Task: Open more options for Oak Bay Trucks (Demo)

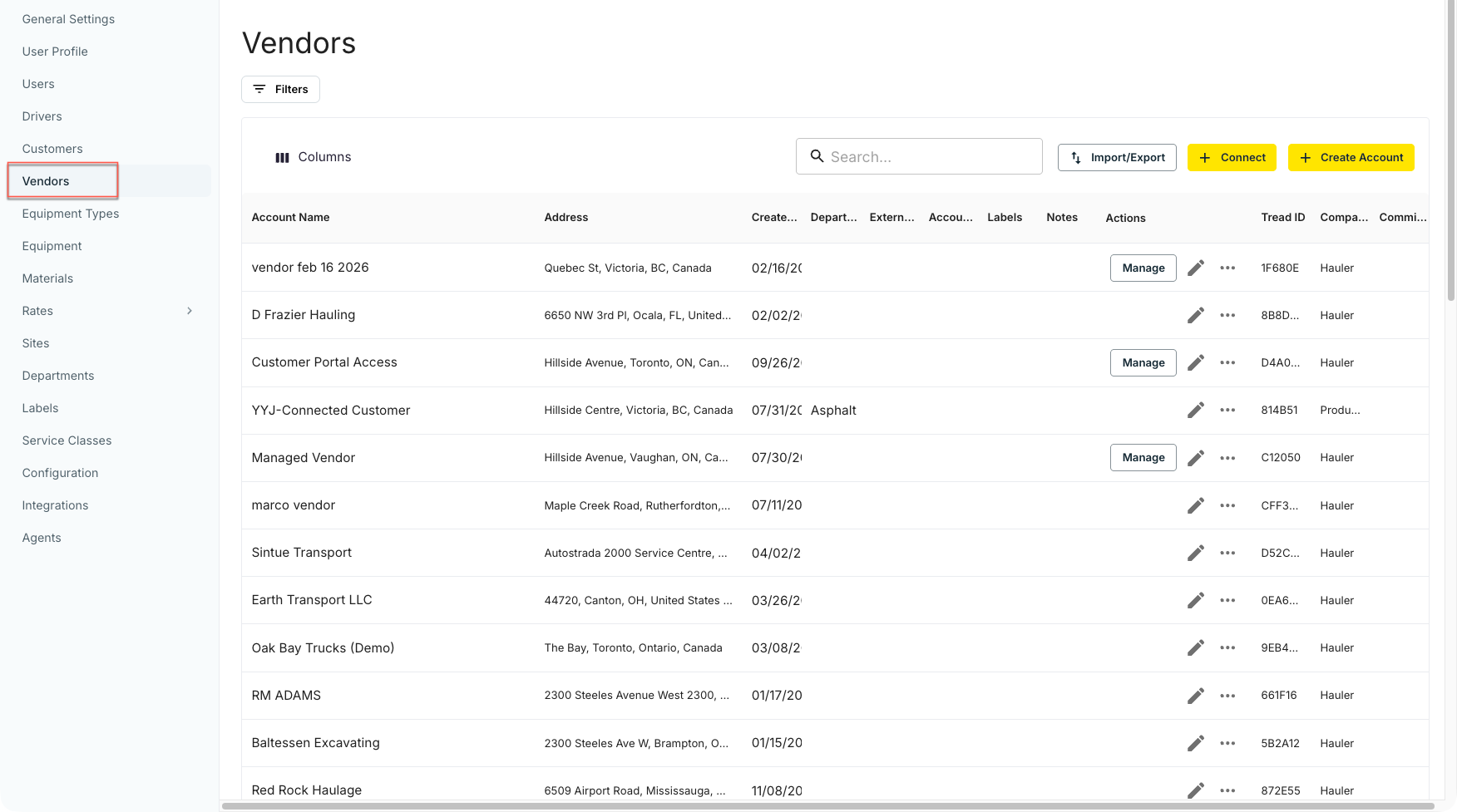Action: (1227, 647)
